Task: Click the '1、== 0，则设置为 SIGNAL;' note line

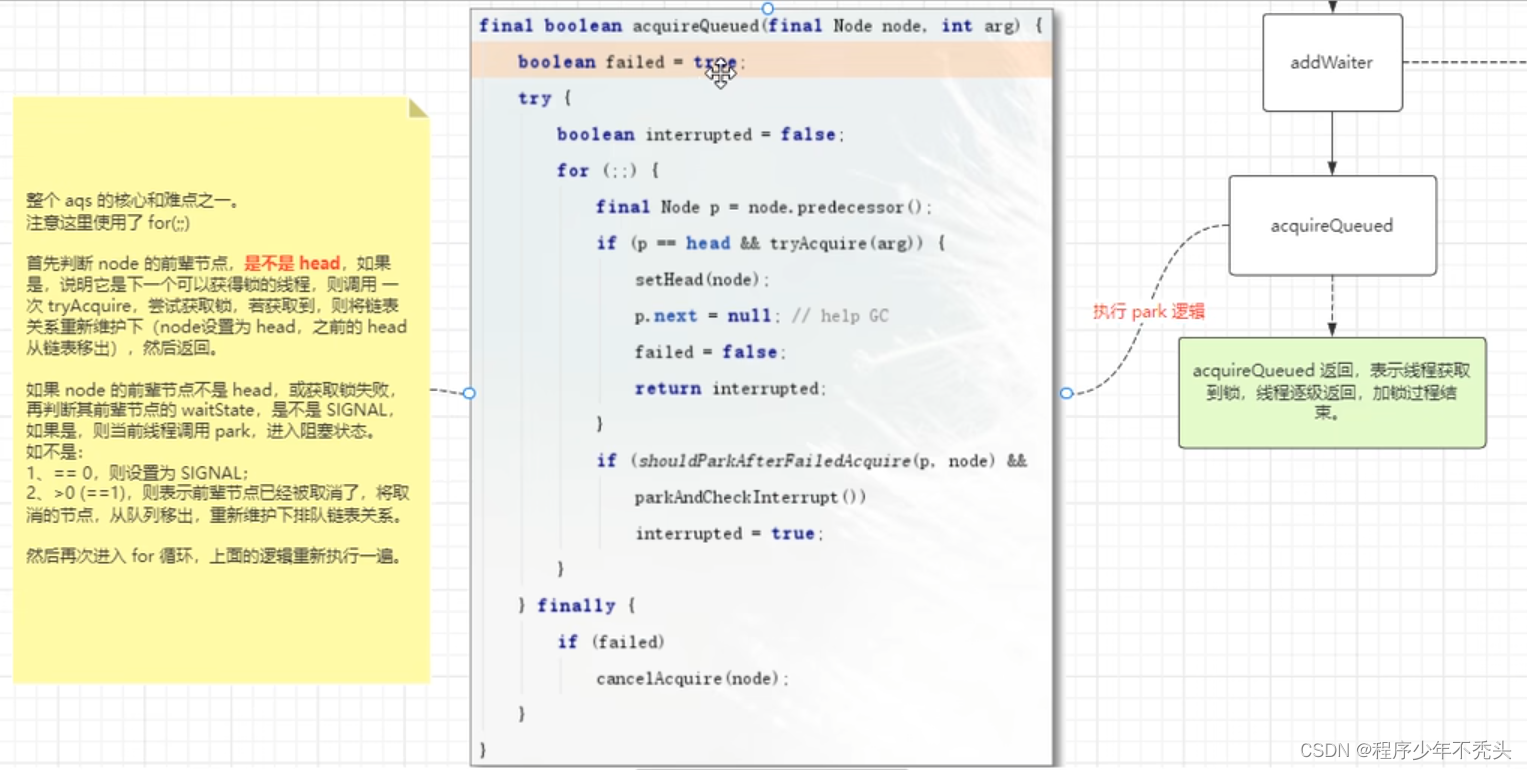Action: pos(138,472)
